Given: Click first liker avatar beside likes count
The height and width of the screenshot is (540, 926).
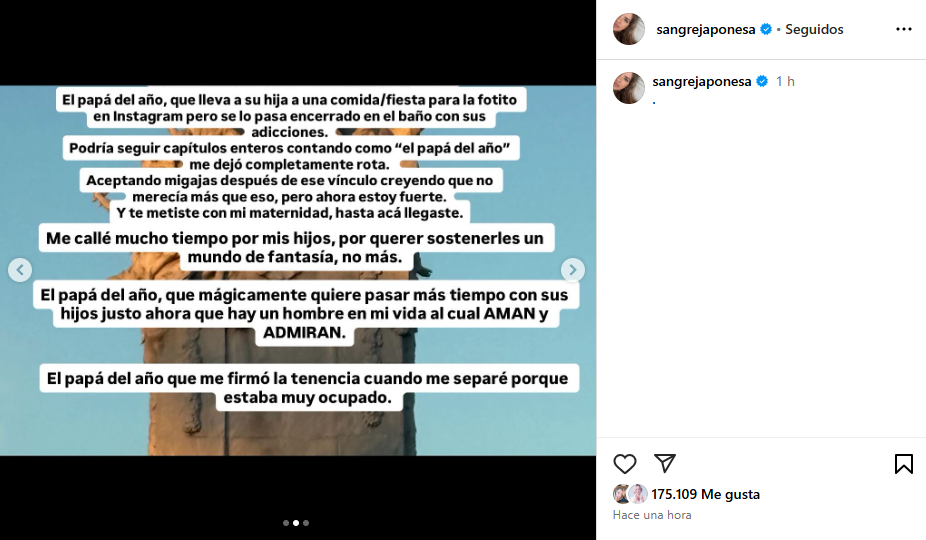Looking at the screenshot, I should [621, 494].
